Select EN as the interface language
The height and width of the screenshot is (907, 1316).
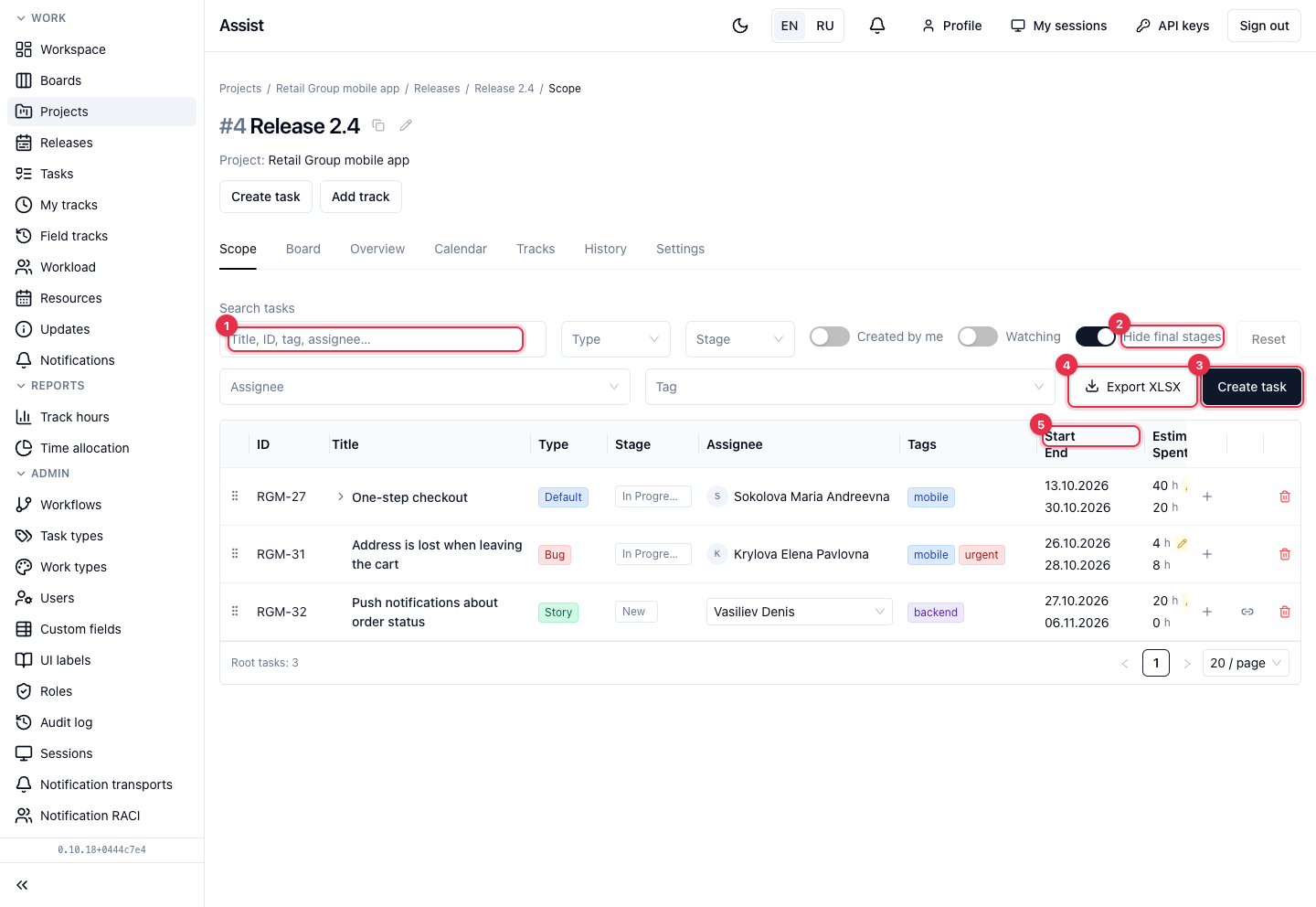tap(790, 26)
